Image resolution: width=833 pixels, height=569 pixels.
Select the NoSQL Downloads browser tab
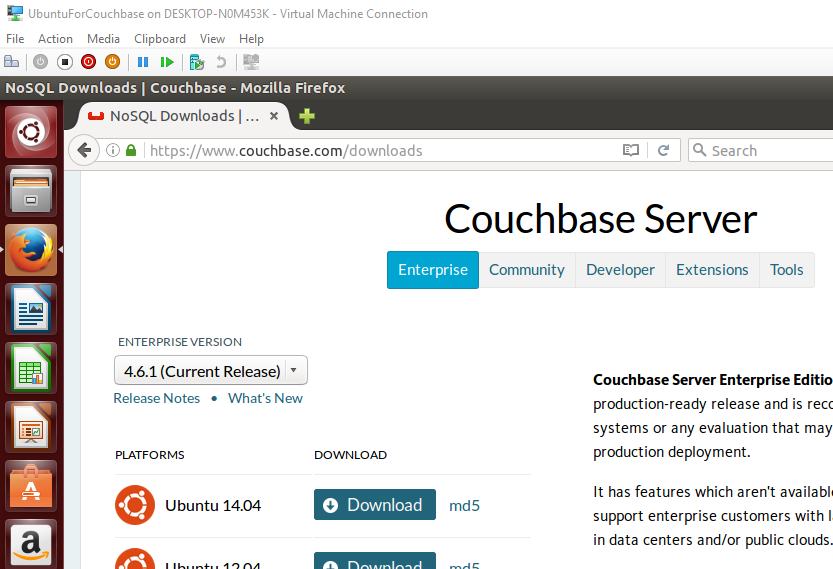coord(184,116)
